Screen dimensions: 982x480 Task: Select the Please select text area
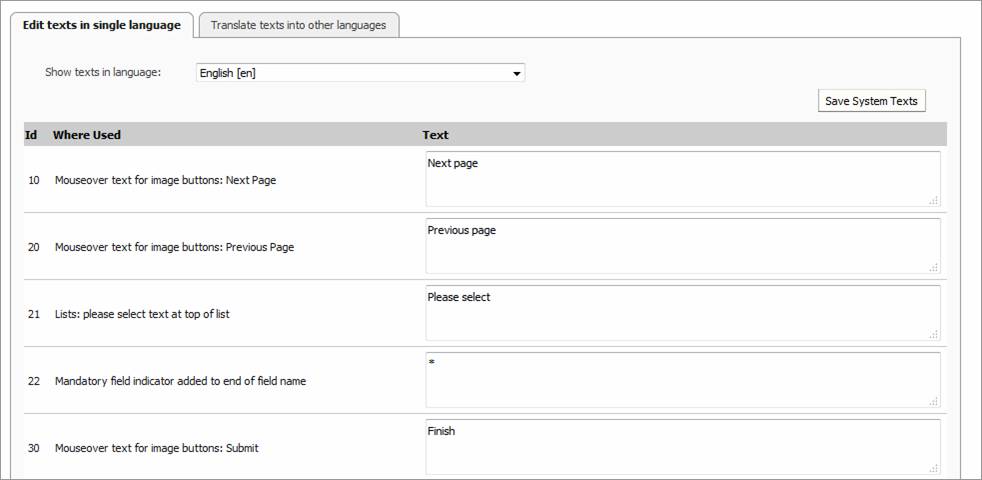click(682, 312)
